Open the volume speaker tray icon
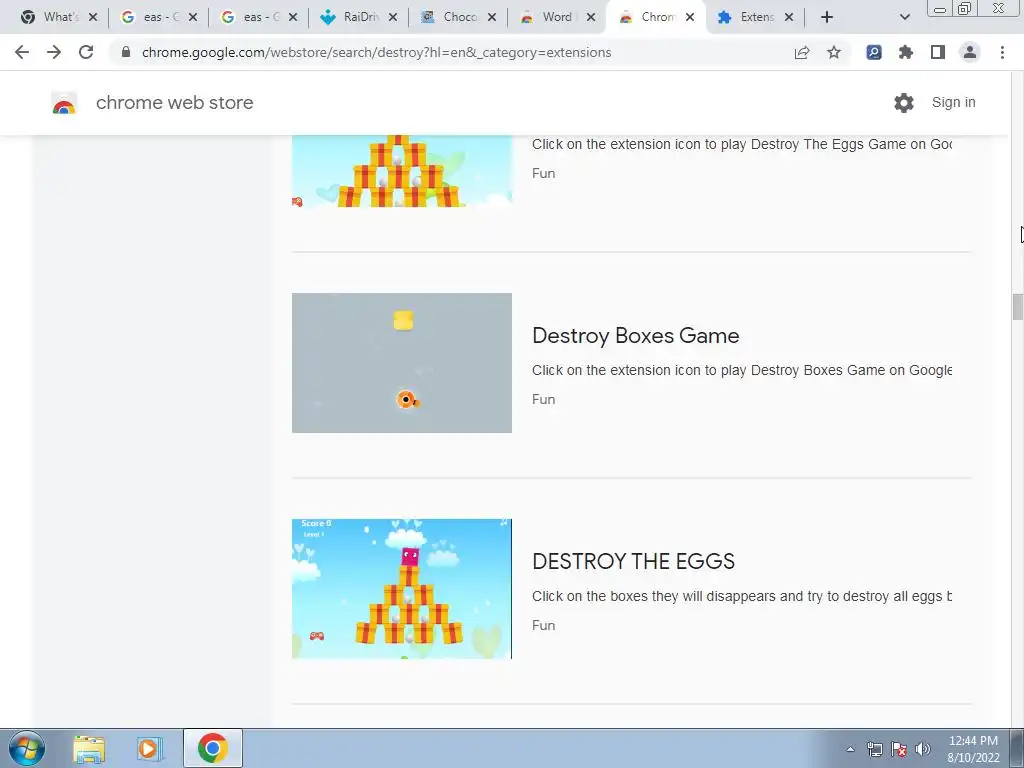The height and width of the screenshot is (768, 1024). (x=923, y=749)
